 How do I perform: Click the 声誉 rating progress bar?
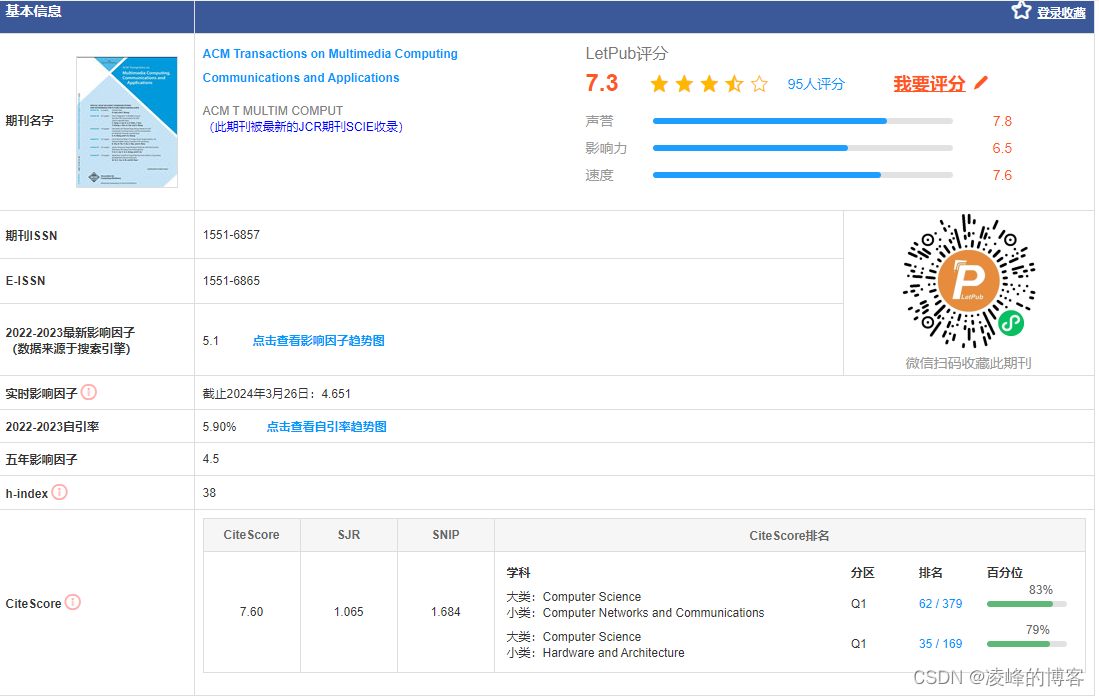(803, 121)
